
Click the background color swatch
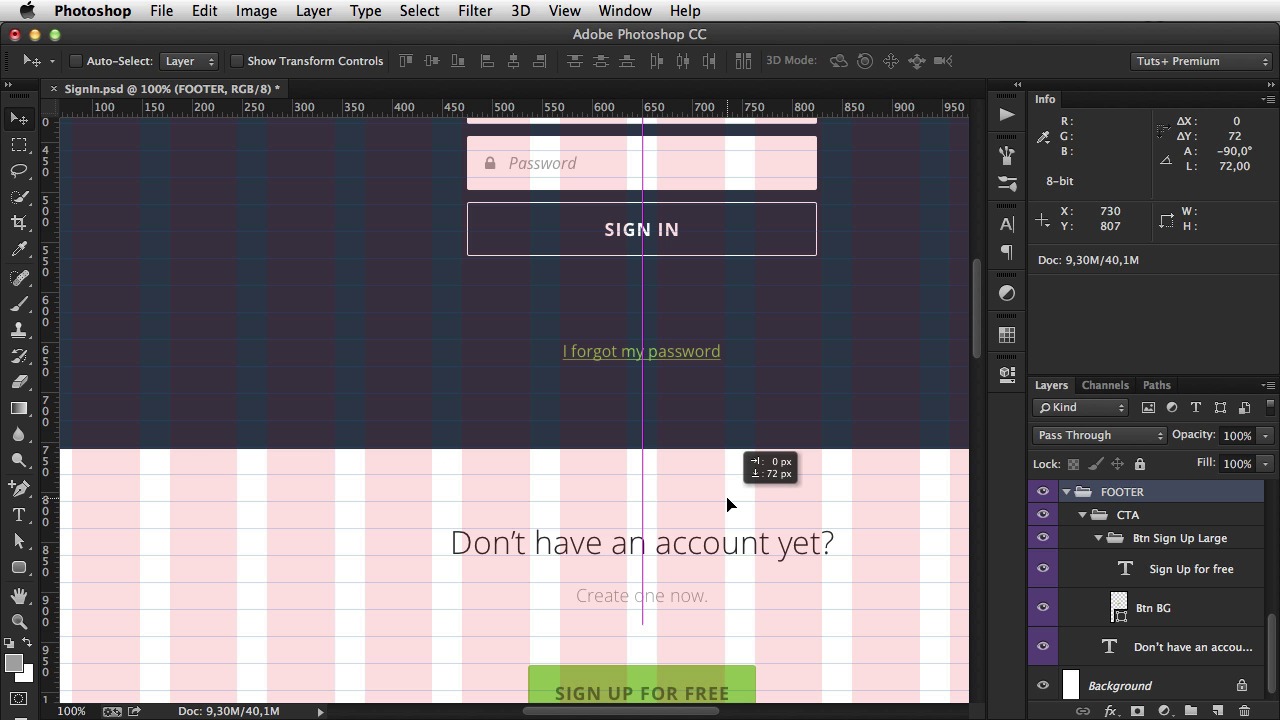pyautogui.click(x=25, y=674)
